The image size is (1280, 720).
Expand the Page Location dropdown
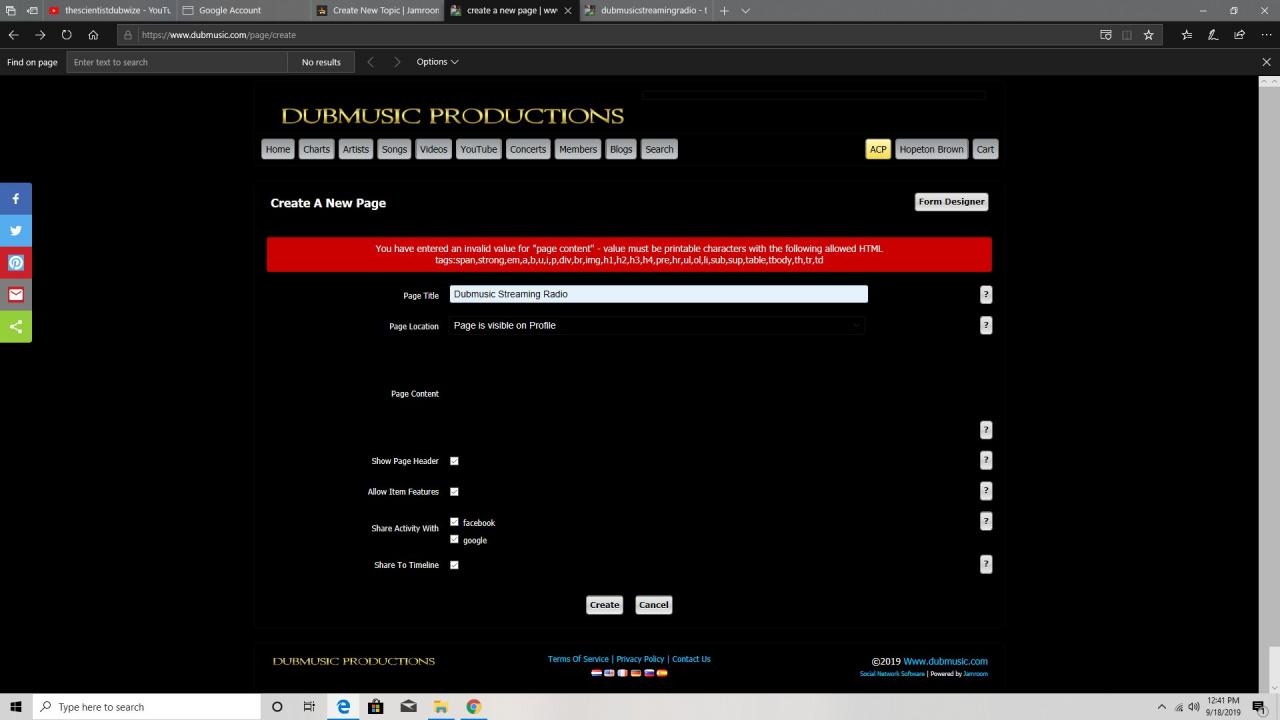click(656, 326)
